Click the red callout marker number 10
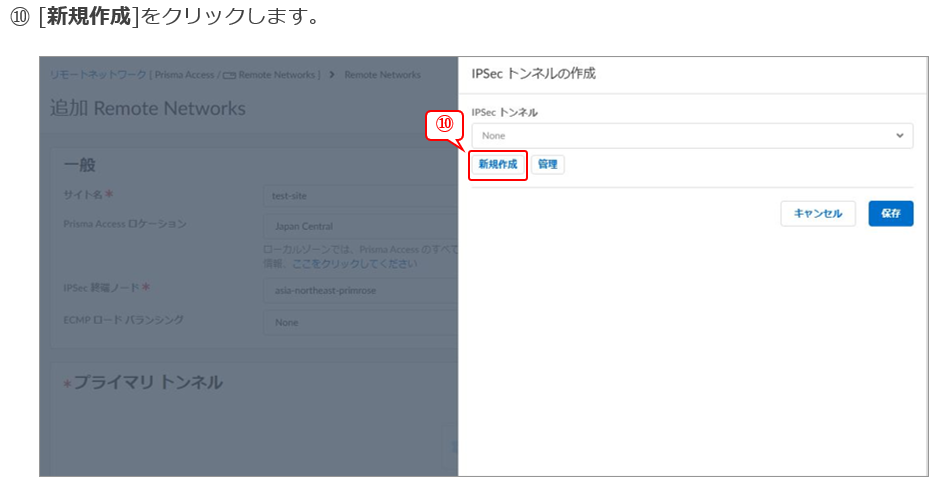948x493 pixels. (444, 124)
